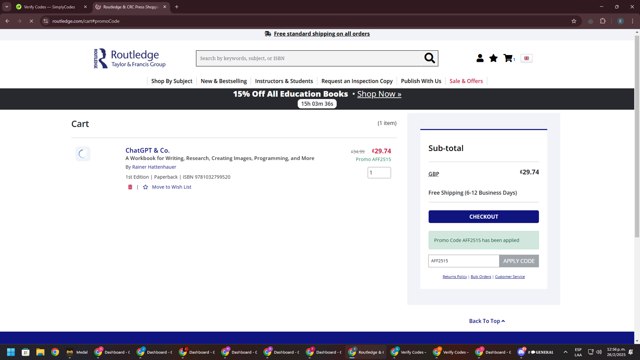Click the browser address bar URL

coord(86,21)
